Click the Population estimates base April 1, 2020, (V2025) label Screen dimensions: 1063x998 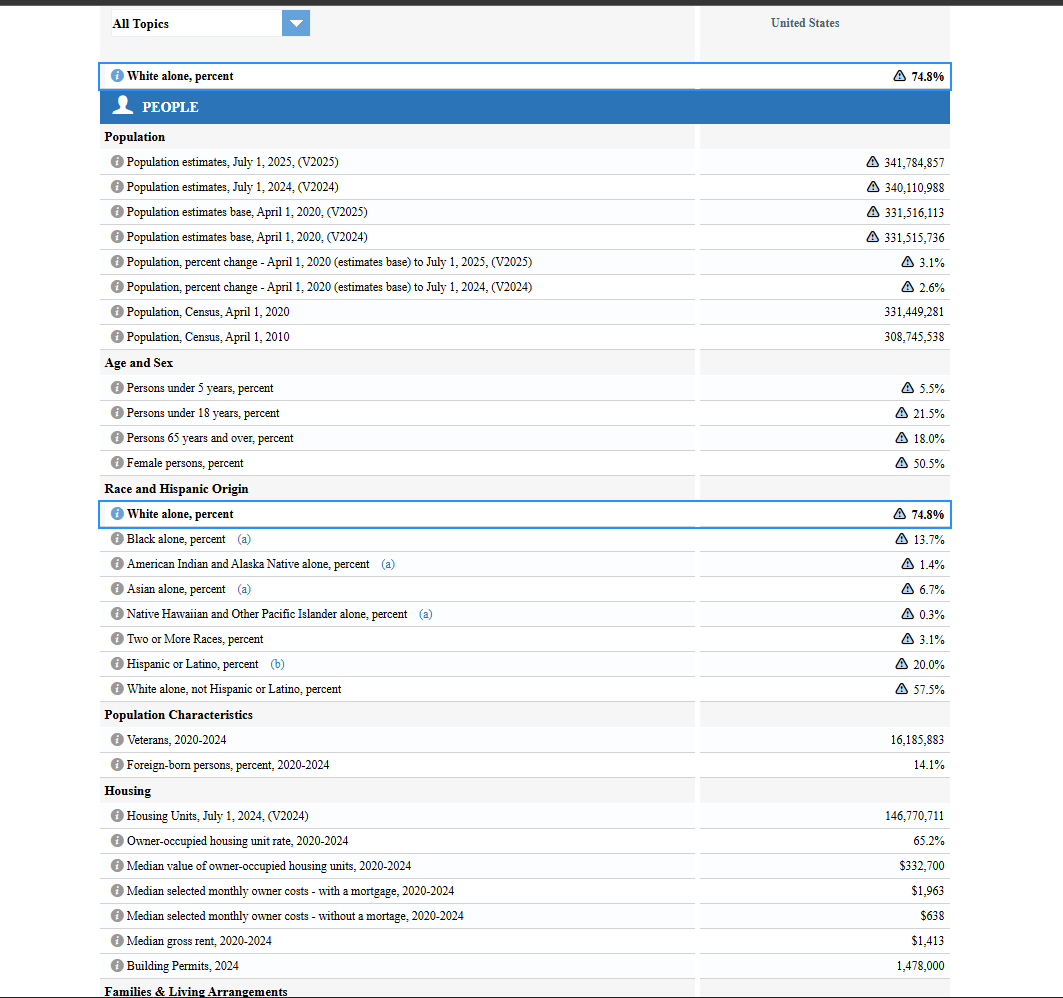tap(247, 212)
